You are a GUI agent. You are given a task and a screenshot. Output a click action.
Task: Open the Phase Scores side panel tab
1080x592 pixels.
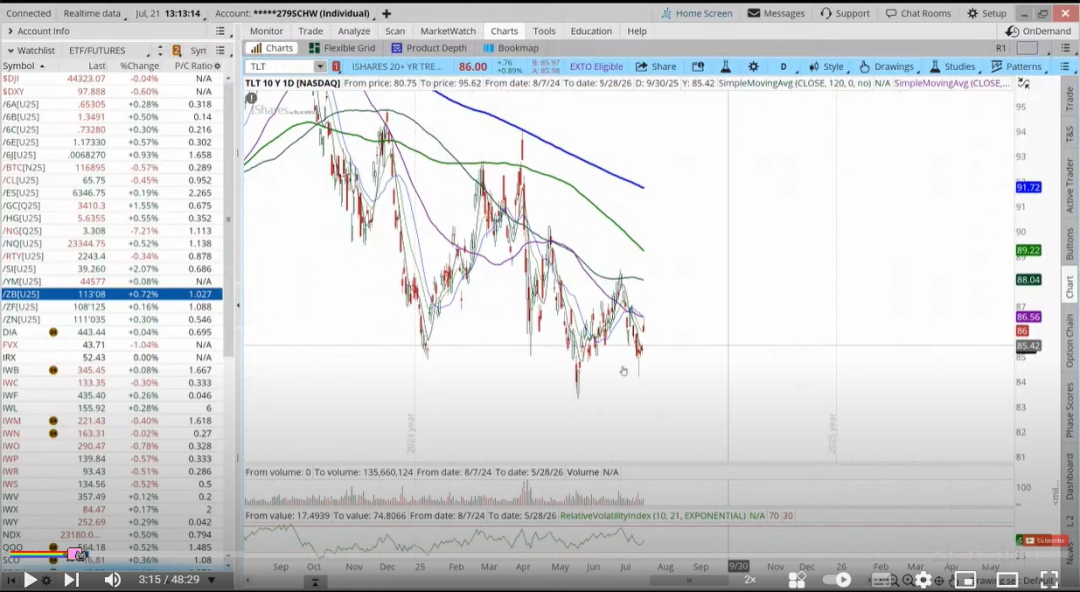click(1070, 409)
